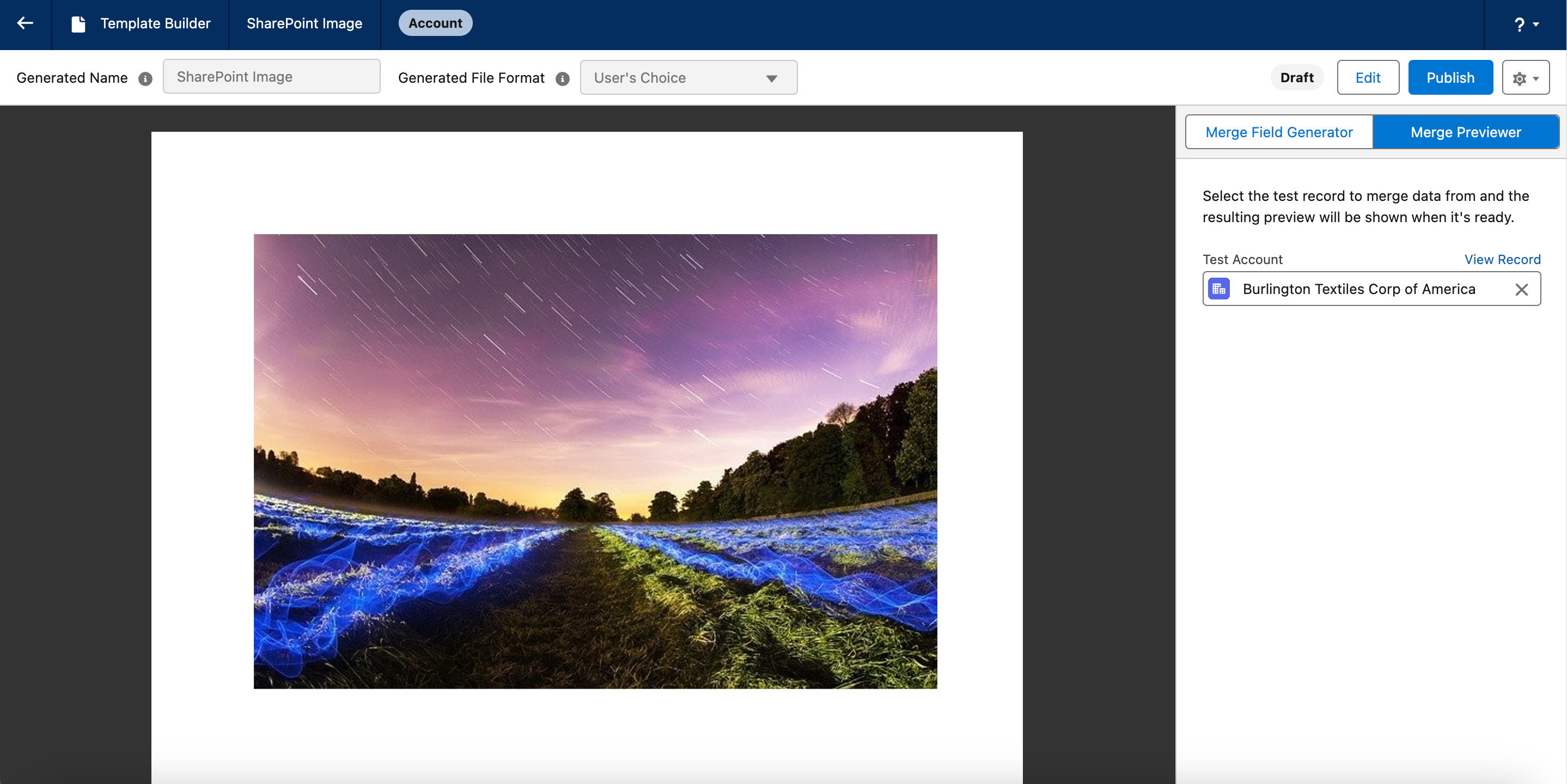Click the Account object pill
Image resolution: width=1567 pixels, height=784 pixels.
point(435,23)
